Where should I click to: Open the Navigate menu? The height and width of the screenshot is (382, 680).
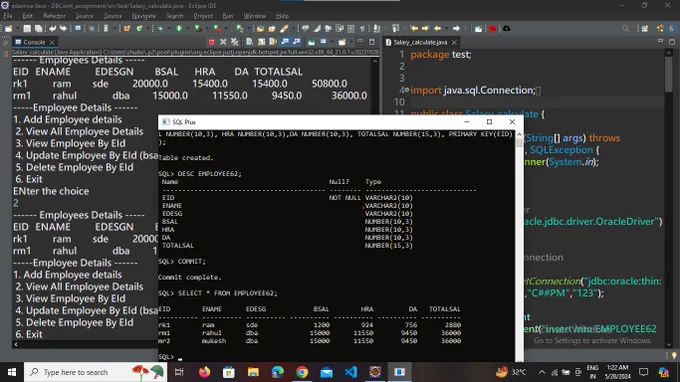pyautogui.click(x=144, y=16)
